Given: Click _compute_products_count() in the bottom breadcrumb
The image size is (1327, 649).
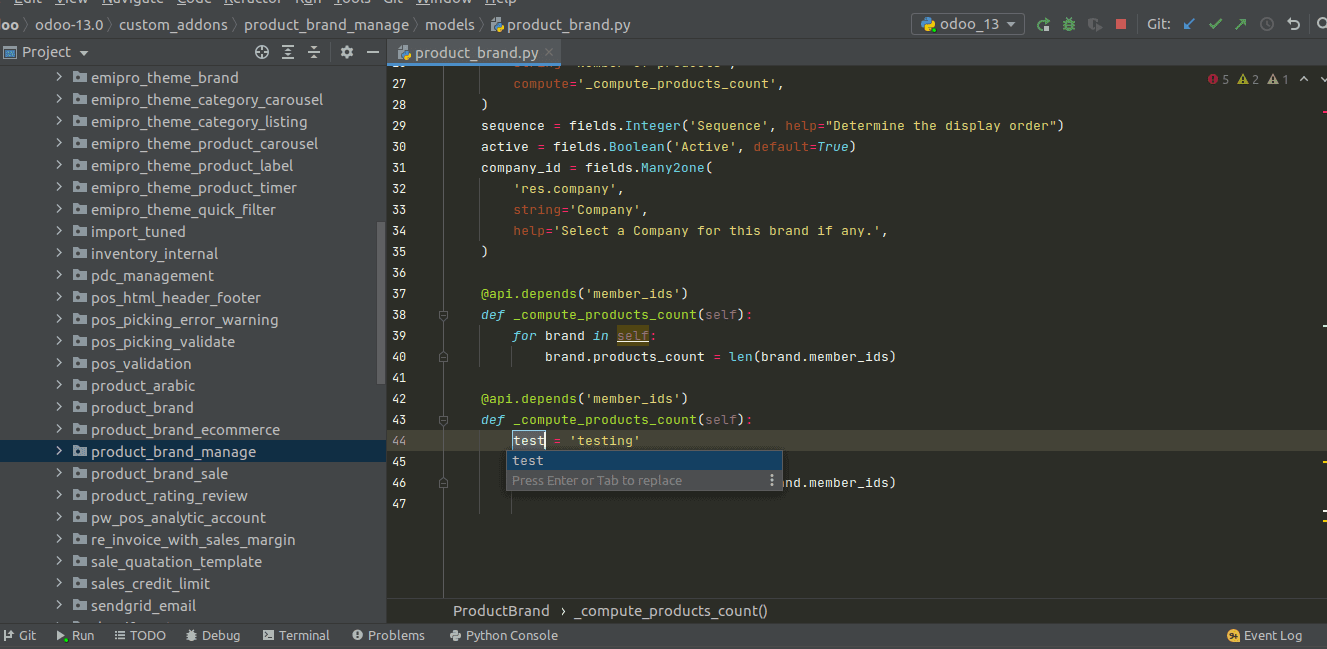Looking at the screenshot, I should click(671, 611).
